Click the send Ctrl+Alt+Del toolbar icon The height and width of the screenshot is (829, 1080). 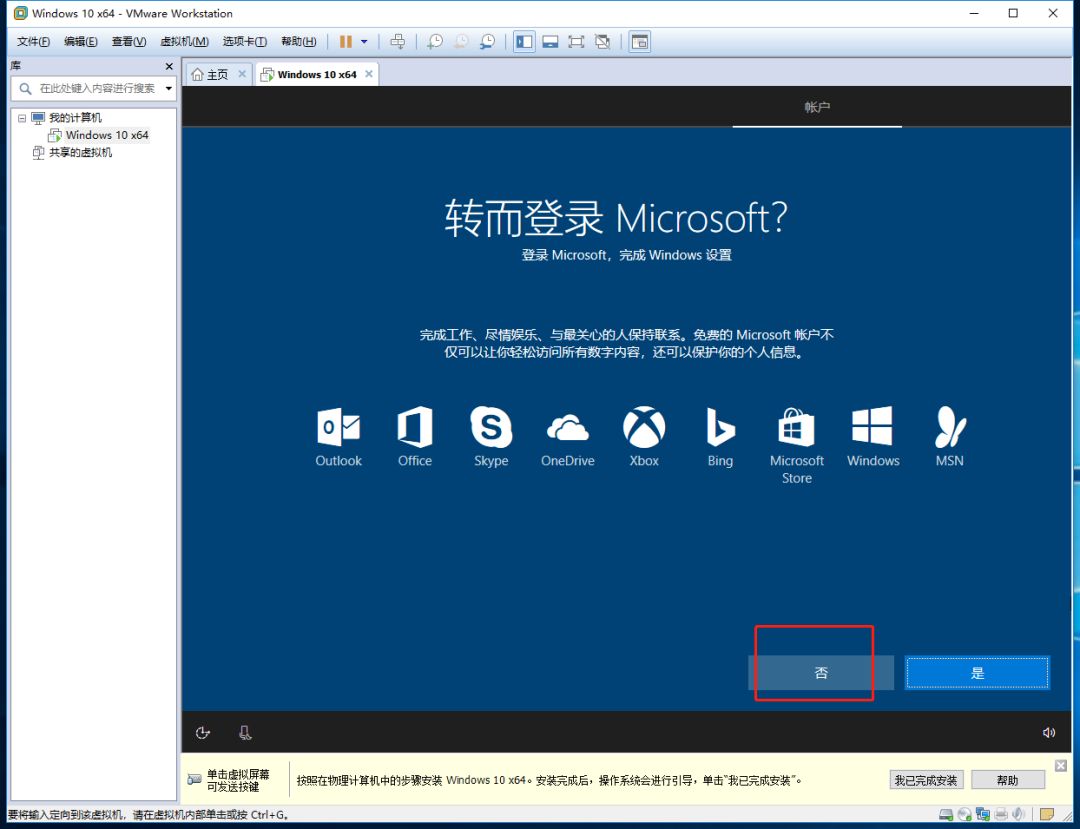point(397,41)
